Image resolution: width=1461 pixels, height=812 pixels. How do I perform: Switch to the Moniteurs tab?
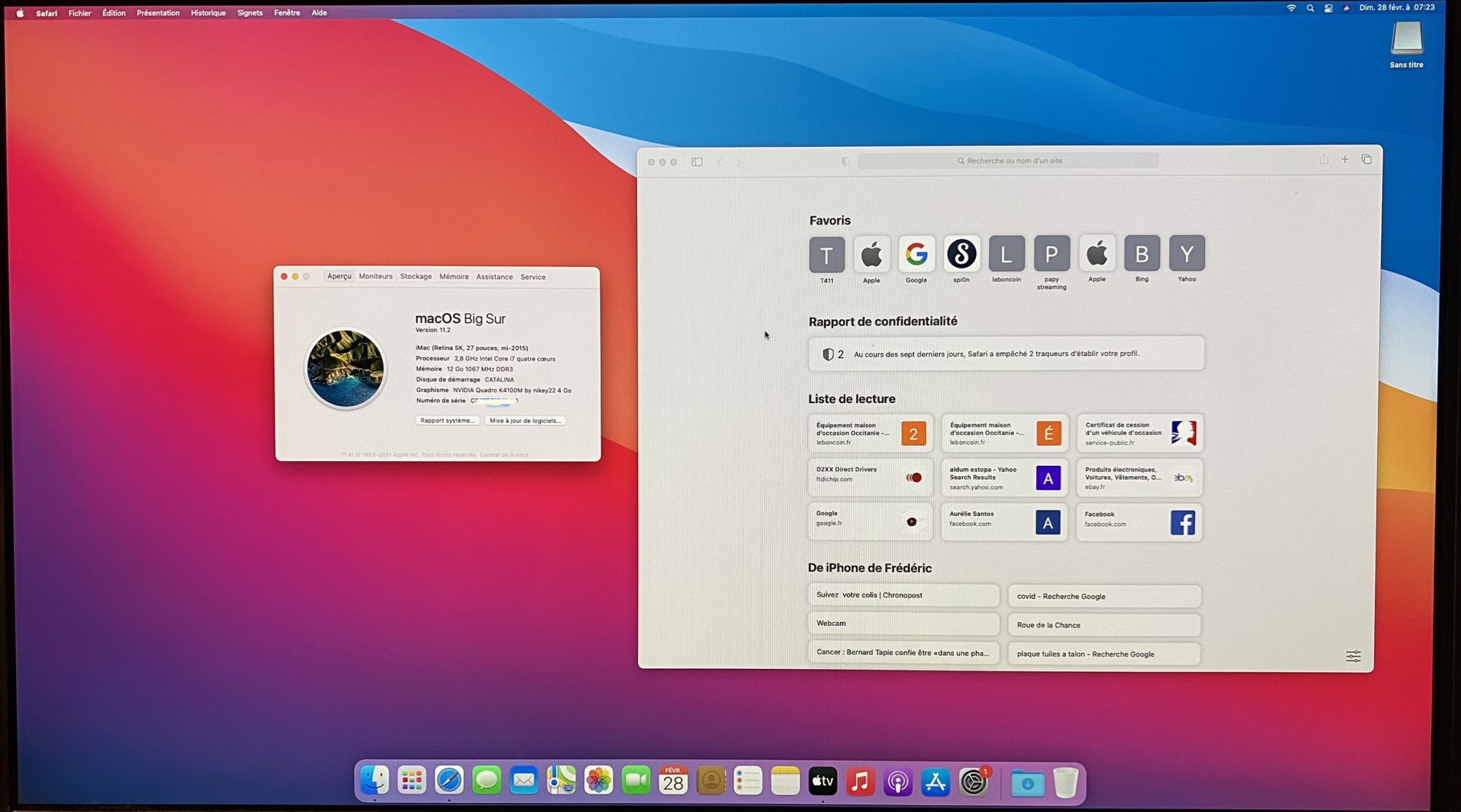[375, 277]
